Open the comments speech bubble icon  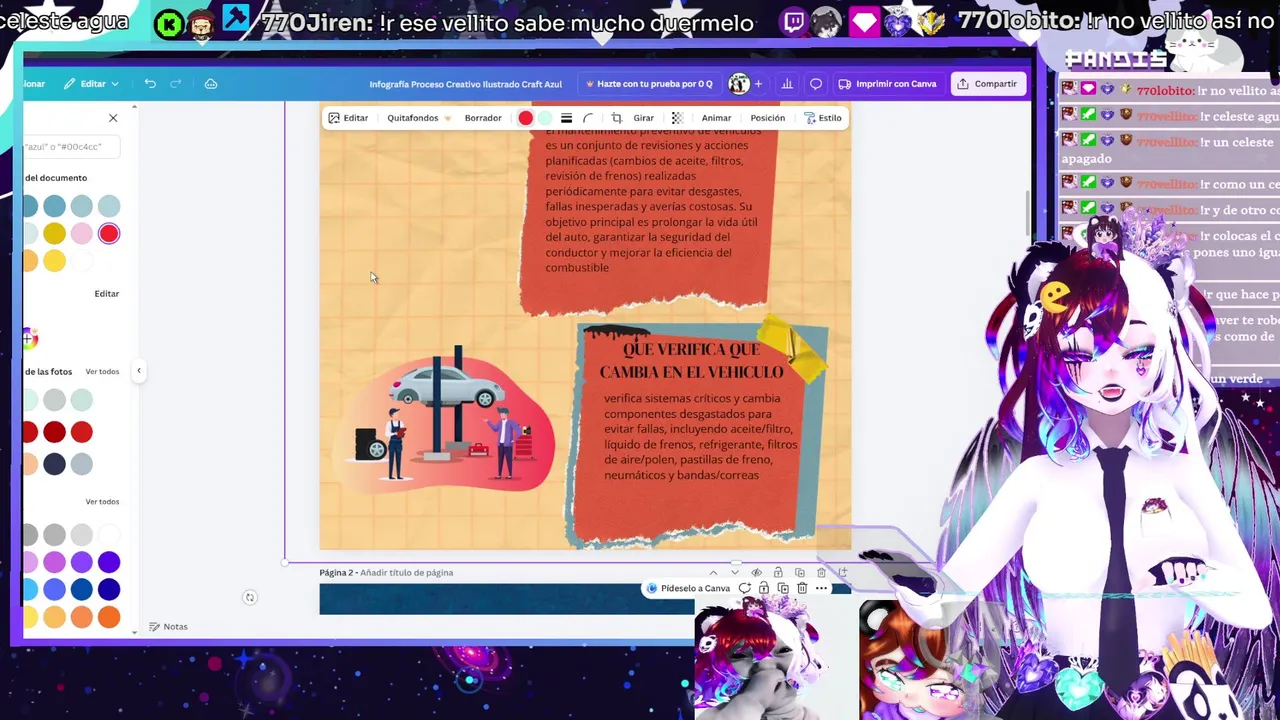click(x=816, y=84)
